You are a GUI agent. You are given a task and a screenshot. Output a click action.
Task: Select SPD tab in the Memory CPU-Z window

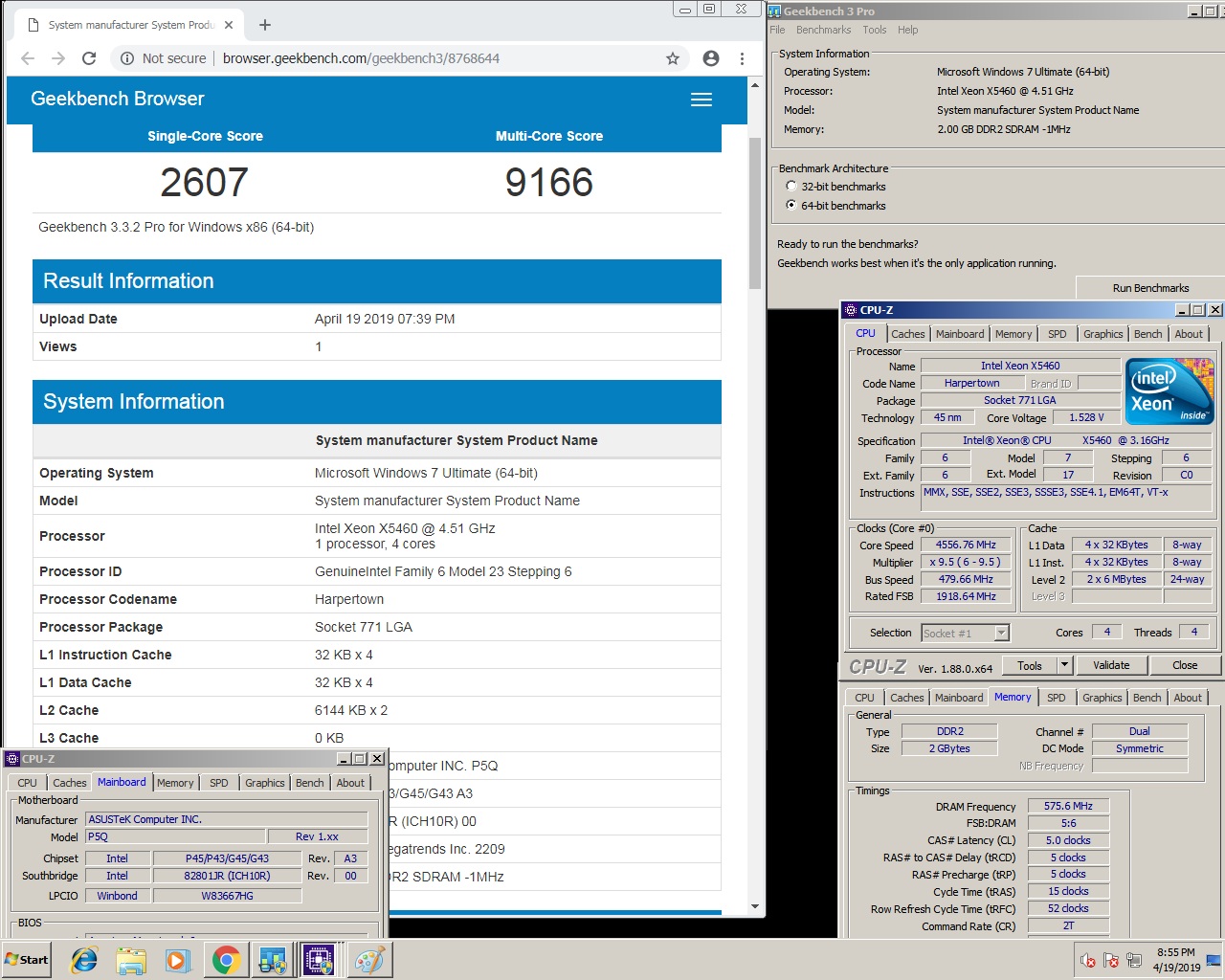point(1056,698)
